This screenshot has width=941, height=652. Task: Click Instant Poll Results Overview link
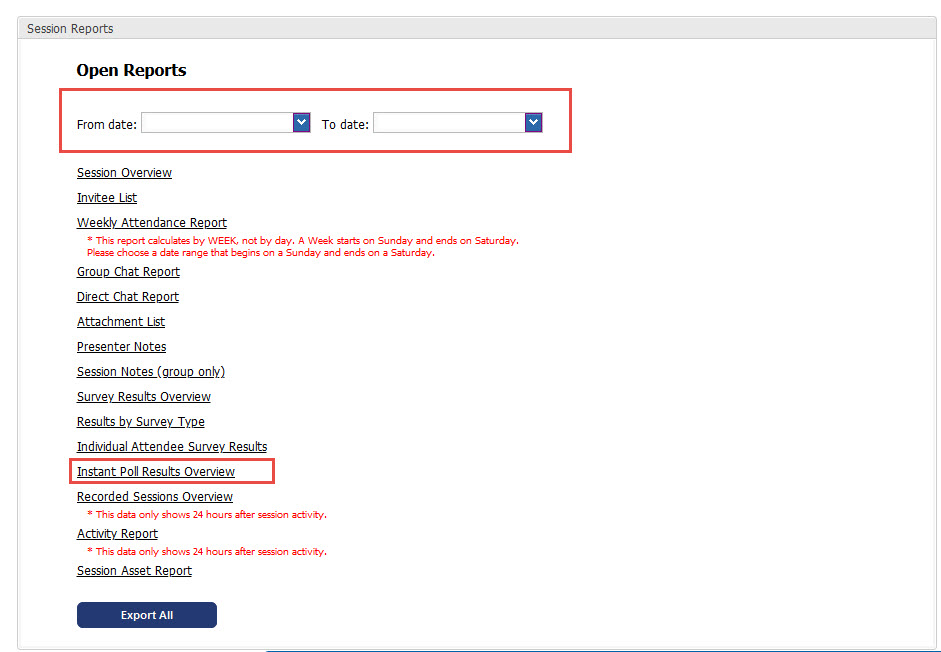[156, 472]
